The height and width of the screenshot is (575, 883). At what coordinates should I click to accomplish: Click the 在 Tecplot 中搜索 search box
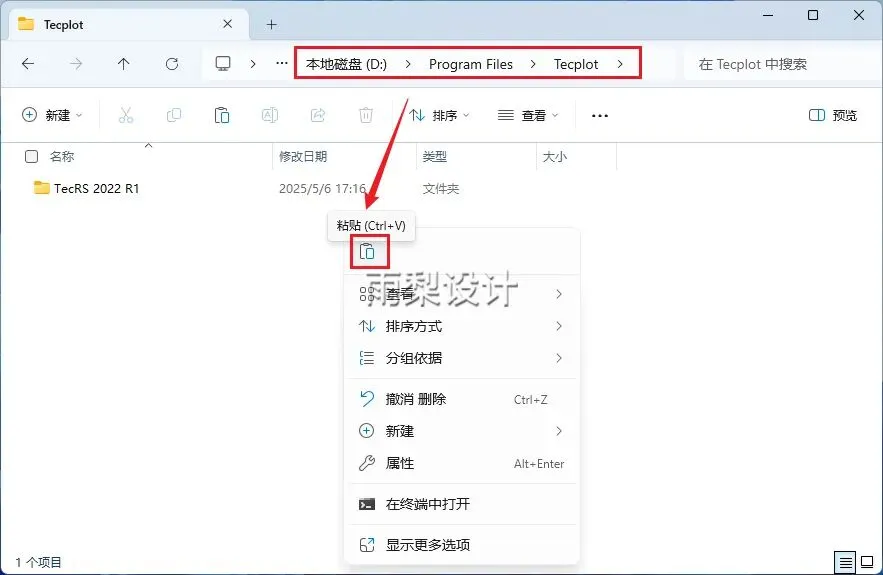pyautogui.click(x=783, y=64)
